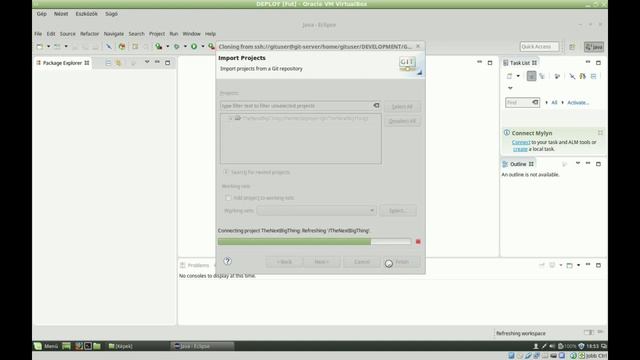
Task: Collapse all items in Package Explorer
Action: click(108, 63)
